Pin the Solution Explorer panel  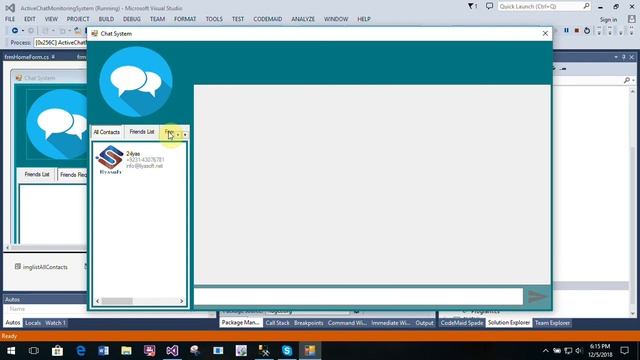624,57
